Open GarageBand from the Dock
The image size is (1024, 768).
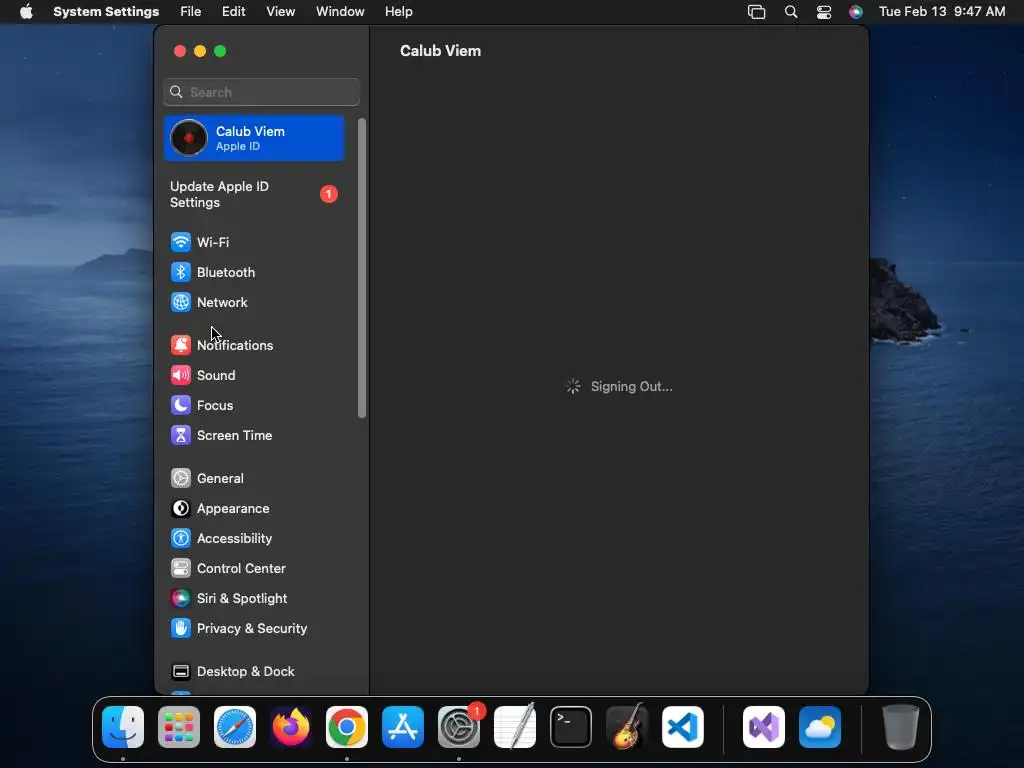click(627, 727)
